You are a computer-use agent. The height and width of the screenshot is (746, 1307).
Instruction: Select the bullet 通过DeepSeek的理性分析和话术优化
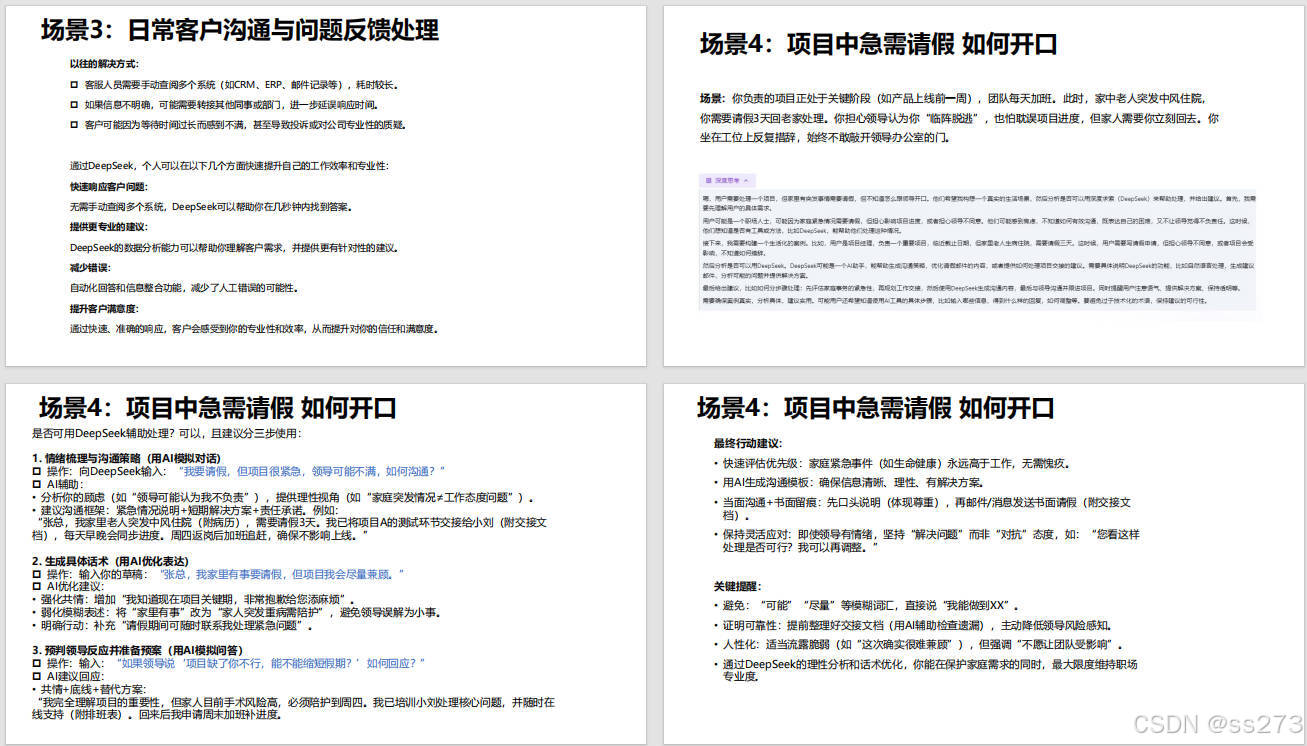point(926,670)
